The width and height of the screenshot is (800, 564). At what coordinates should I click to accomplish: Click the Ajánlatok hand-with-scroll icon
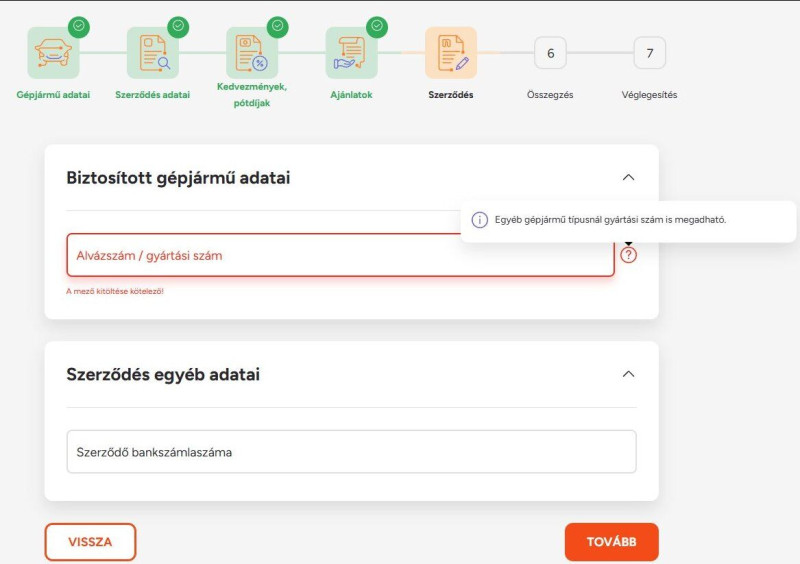tap(352, 53)
